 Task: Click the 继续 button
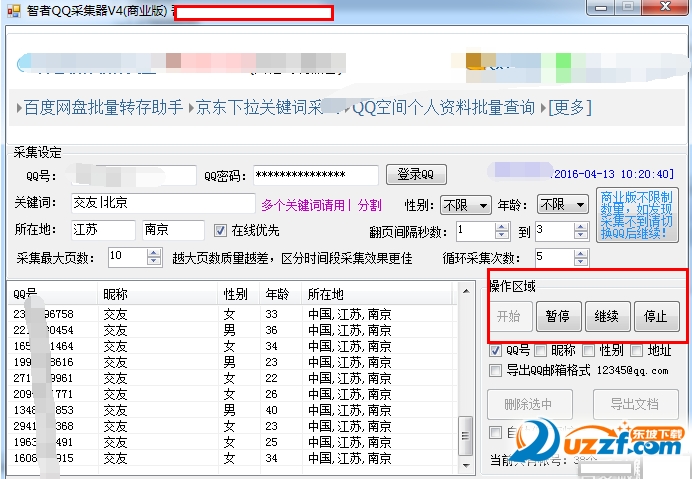[x=607, y=317]
